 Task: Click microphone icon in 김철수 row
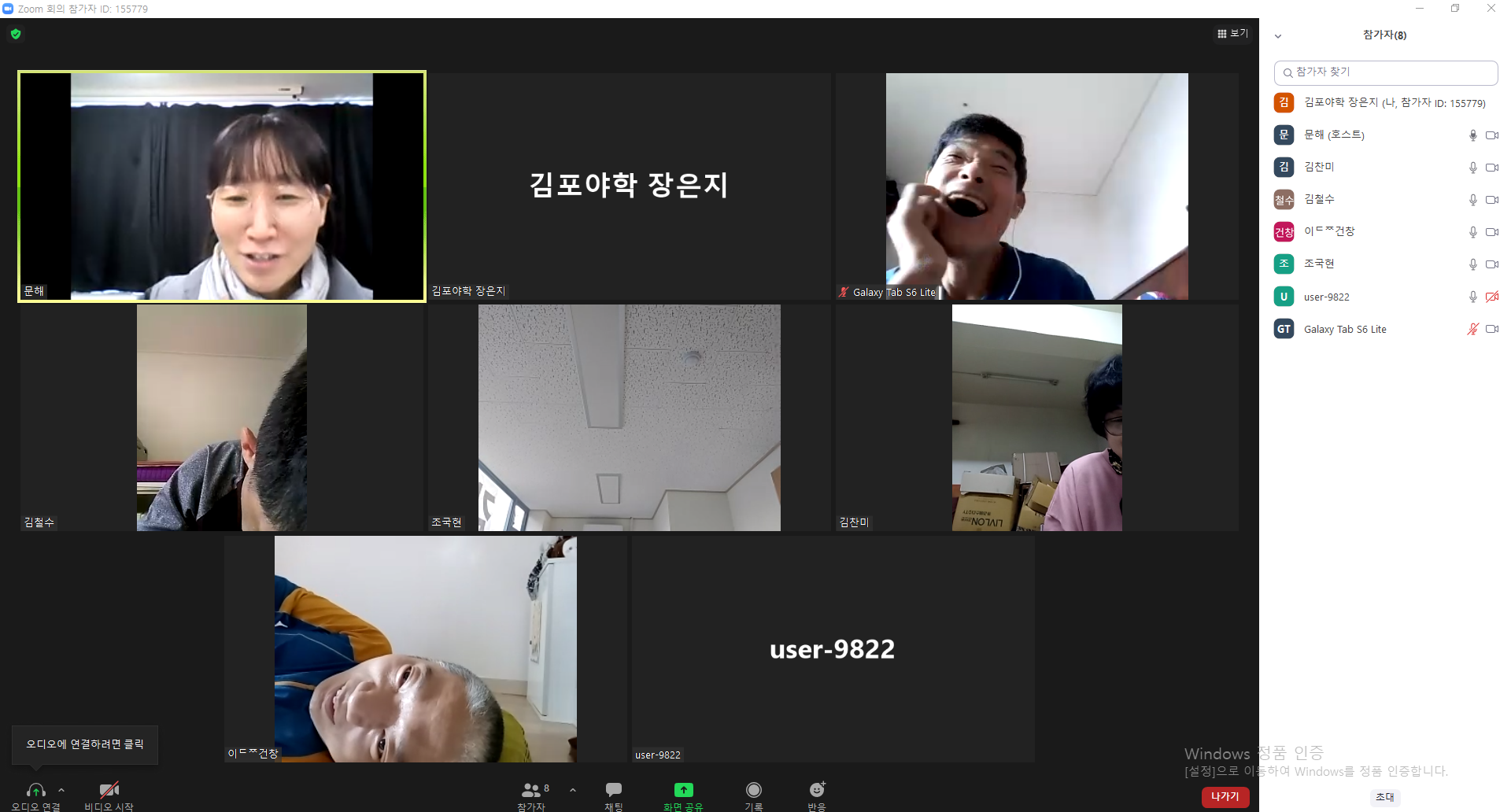pos(1473,200)
